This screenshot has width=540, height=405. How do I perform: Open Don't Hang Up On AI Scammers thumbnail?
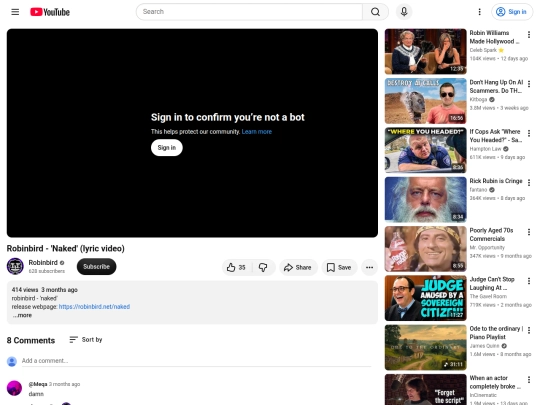[426, 101]
